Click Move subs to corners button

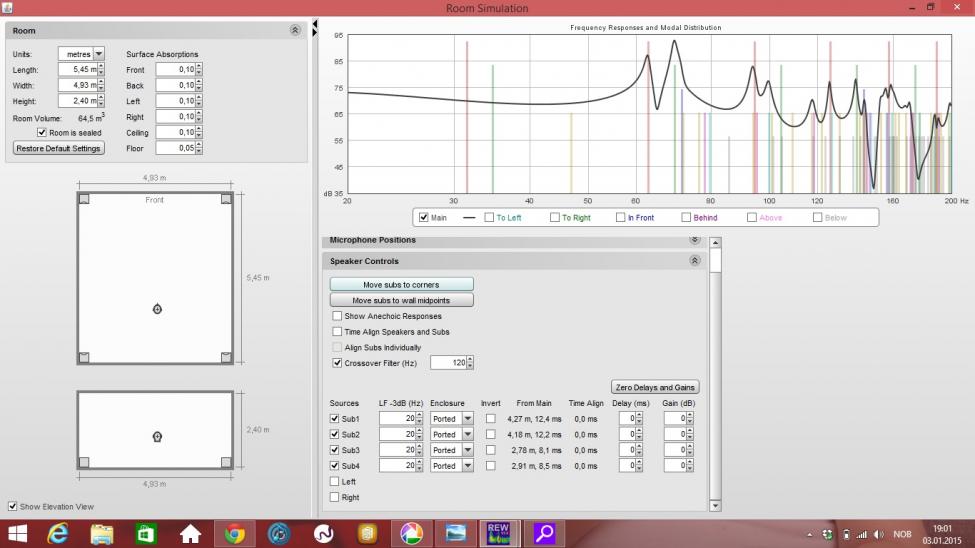(x=402, y=284)
